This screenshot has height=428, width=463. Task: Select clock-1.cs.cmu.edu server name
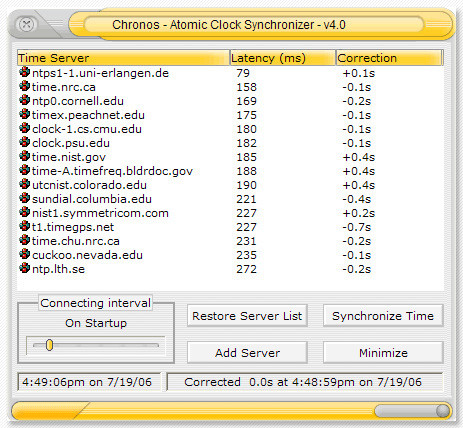[87, 129]
